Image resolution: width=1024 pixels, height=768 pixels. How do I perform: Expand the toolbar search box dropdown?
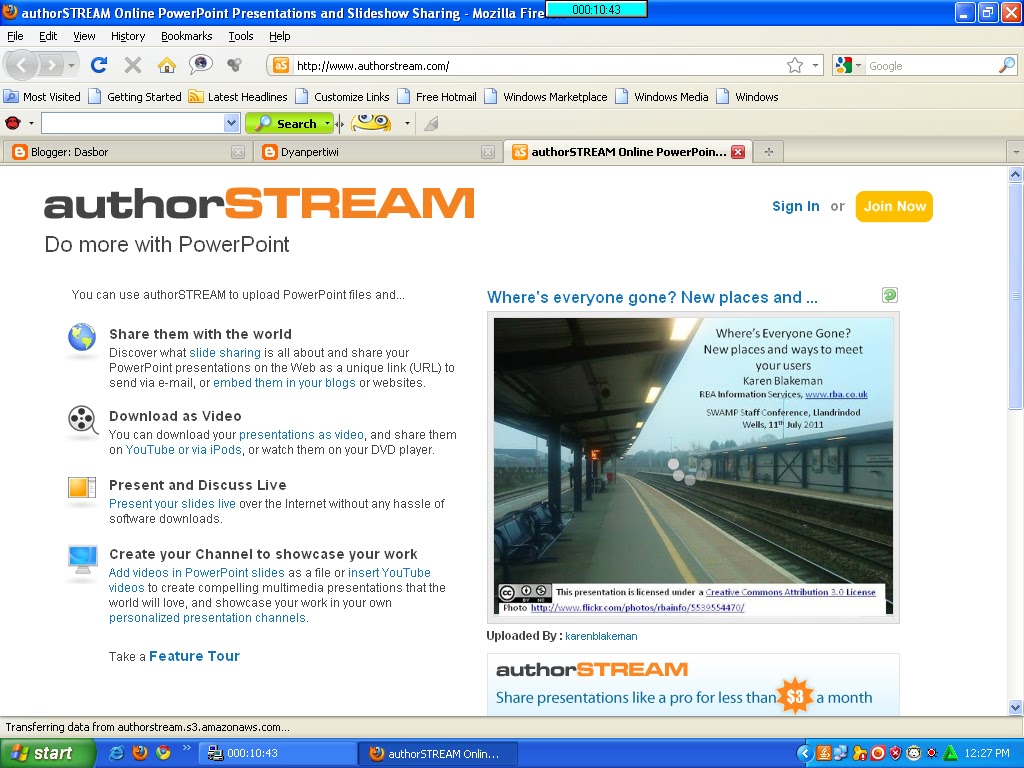pyautogui.click(x=231, y=123)
